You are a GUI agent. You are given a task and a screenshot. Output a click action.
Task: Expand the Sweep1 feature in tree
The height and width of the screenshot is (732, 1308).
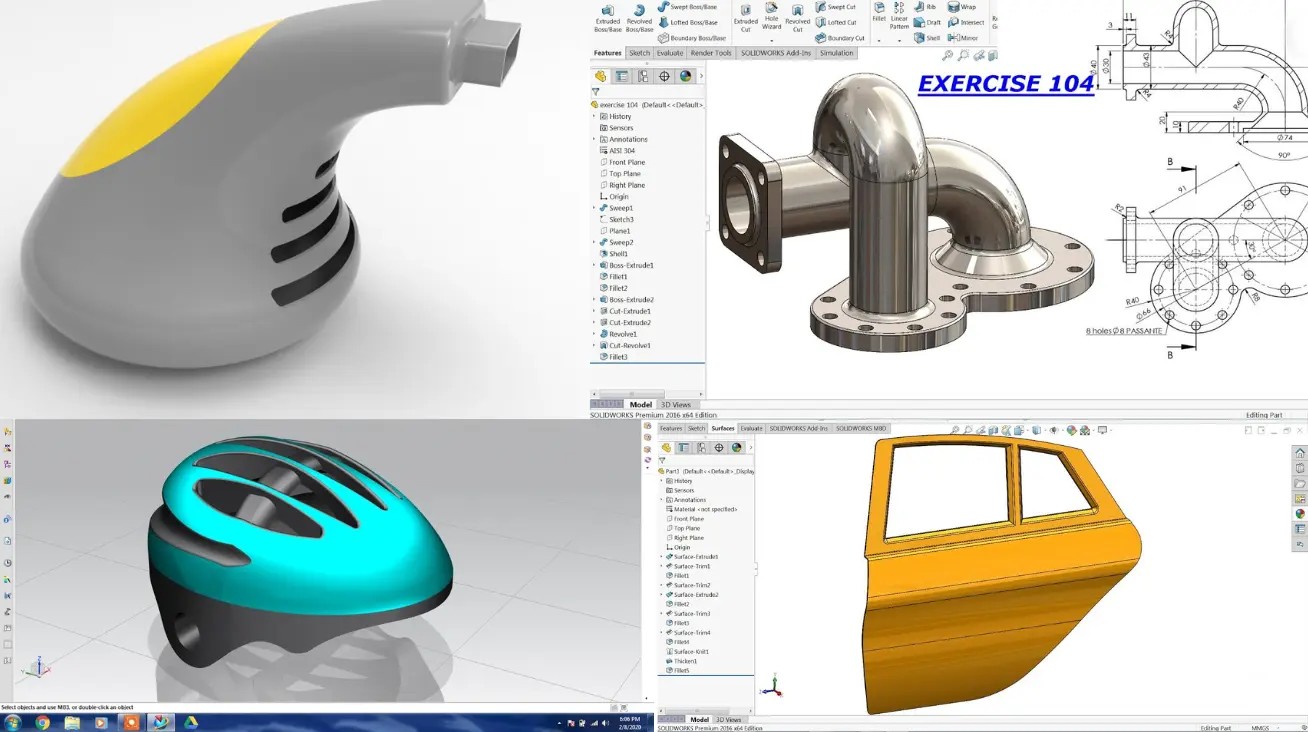[594, 208]
